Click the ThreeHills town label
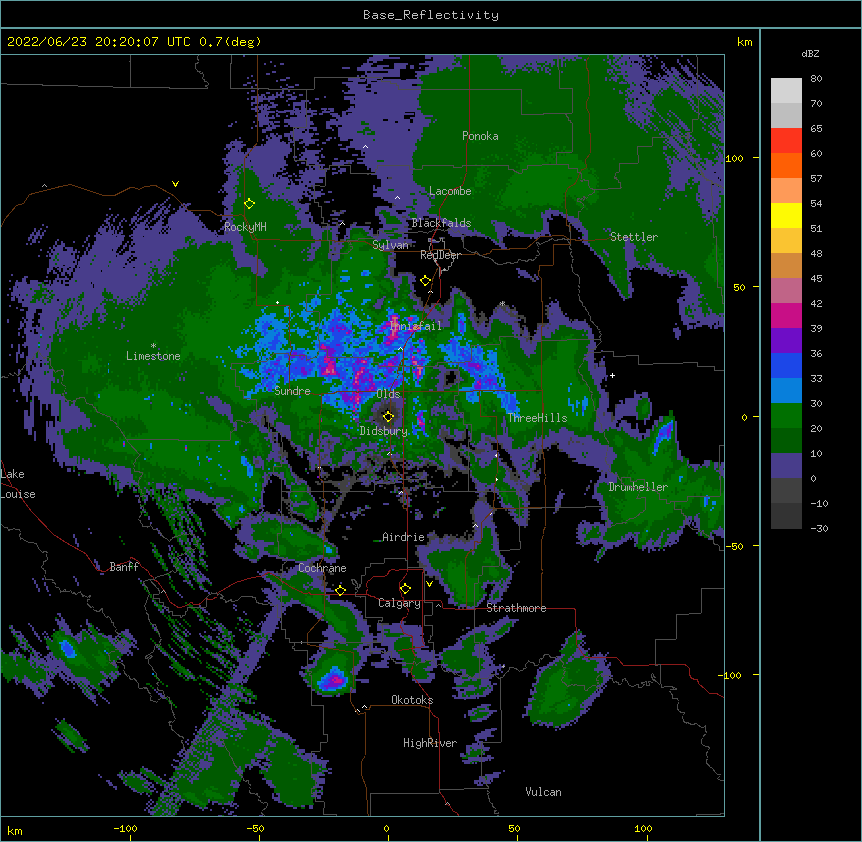 point(537,418)
